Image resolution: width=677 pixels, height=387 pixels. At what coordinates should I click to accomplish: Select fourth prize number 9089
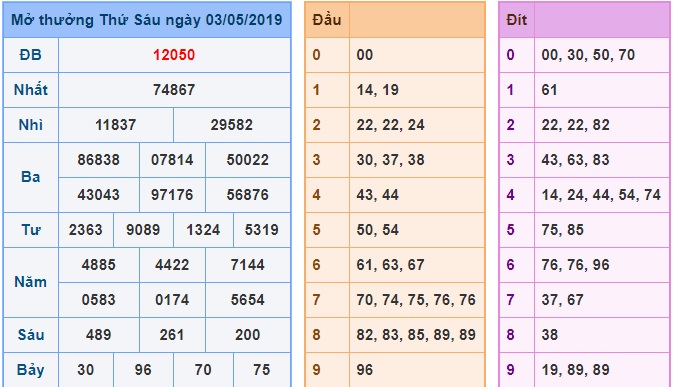click(143, 230)
